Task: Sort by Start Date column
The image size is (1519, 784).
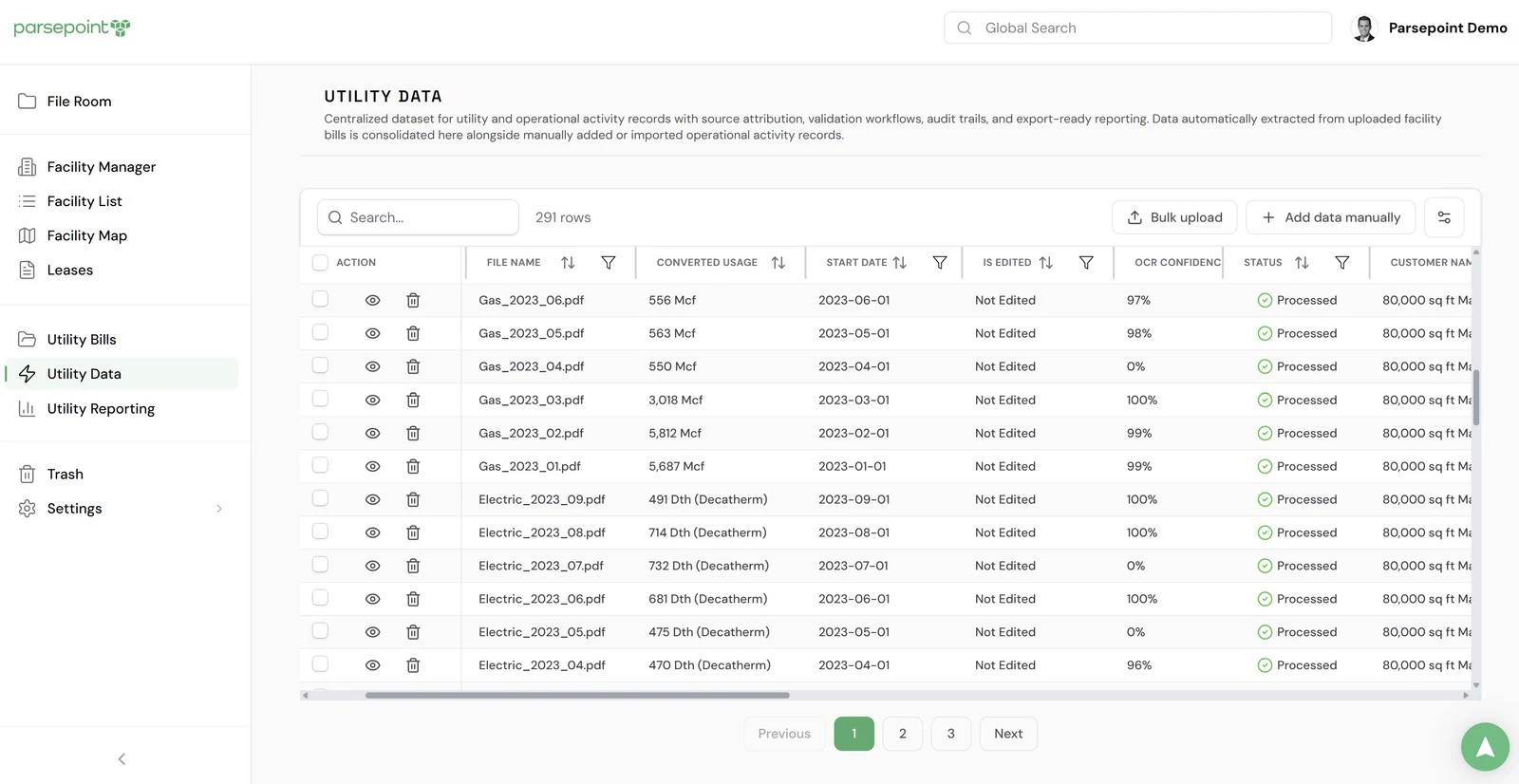Action: [900, 262]
